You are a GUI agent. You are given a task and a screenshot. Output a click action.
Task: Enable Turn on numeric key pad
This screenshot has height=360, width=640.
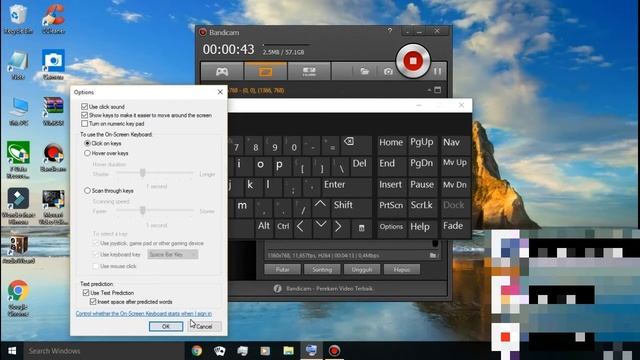84,123
